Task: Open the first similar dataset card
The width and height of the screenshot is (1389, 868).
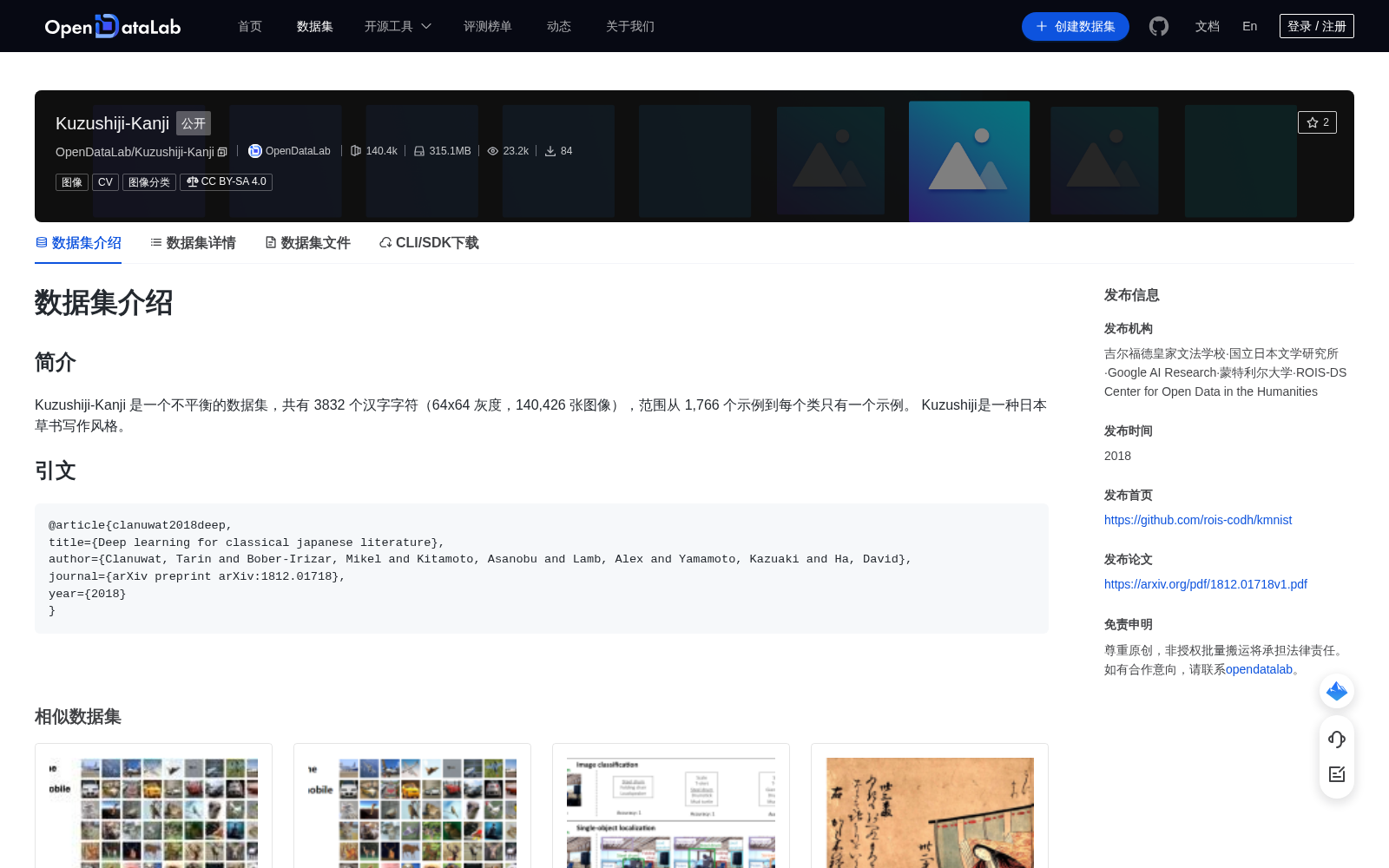Action: pos(154,806)
